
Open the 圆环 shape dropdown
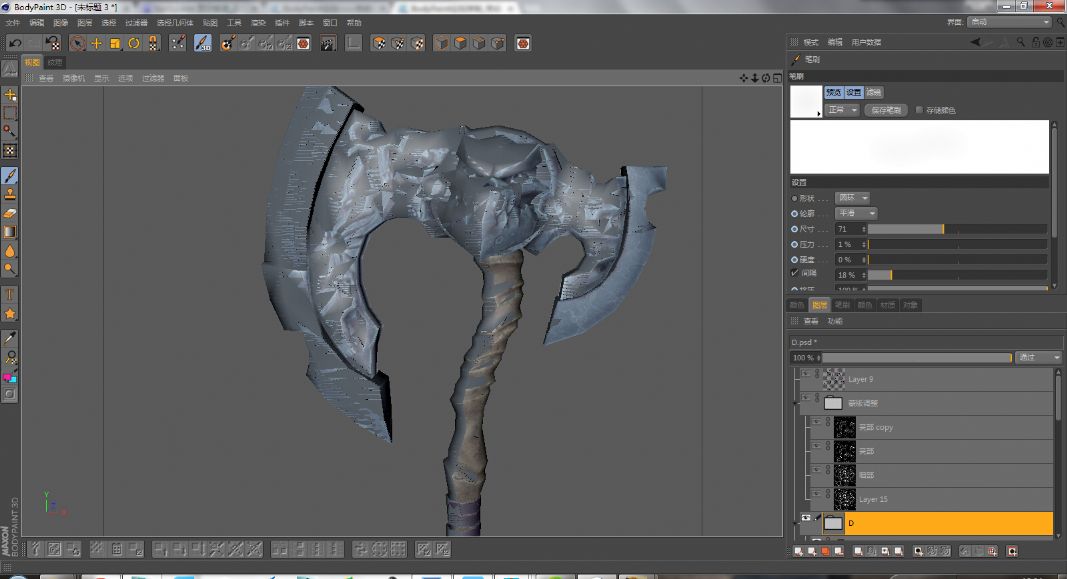click(853, 198)
